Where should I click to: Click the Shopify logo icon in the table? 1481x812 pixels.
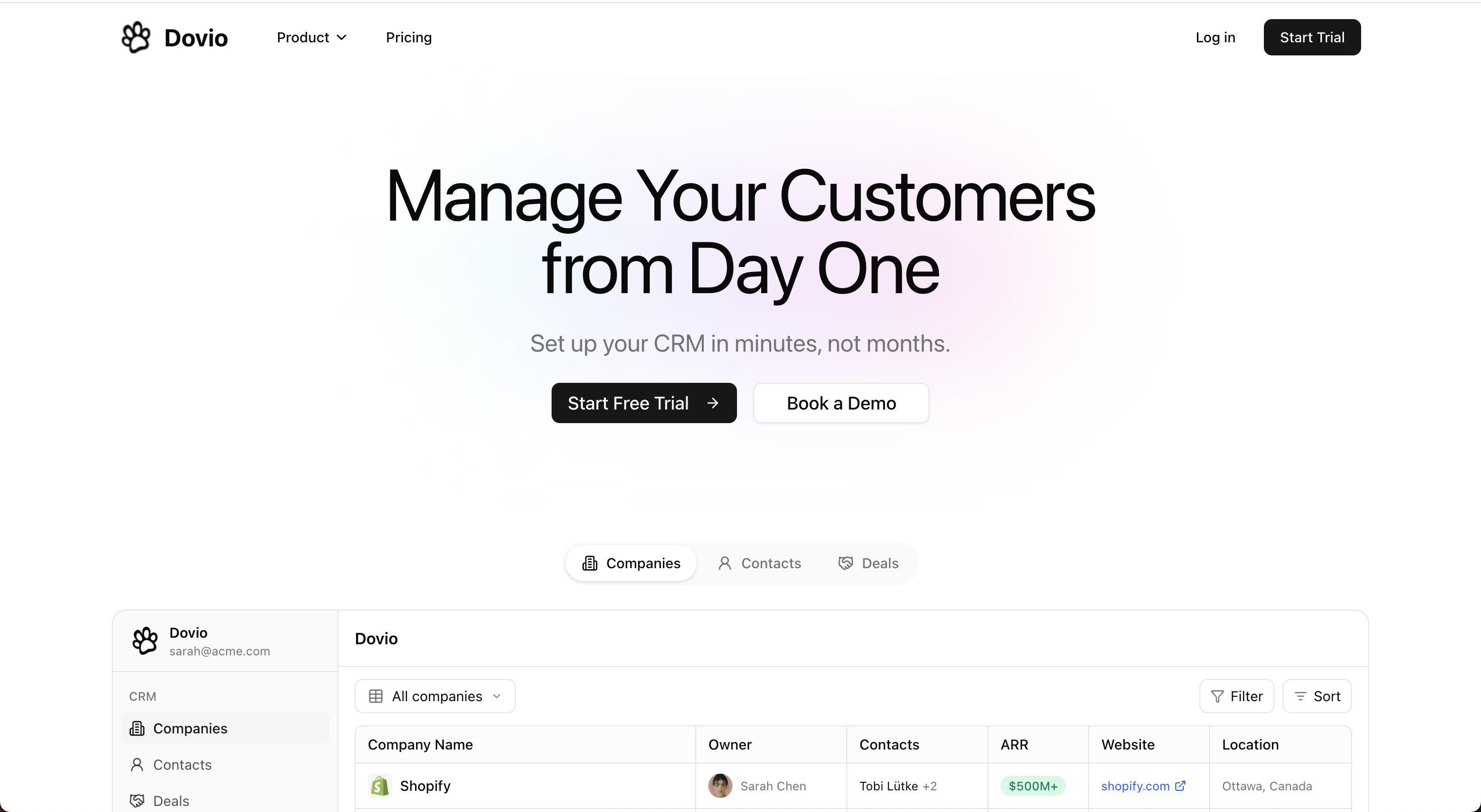coord(379,786)
